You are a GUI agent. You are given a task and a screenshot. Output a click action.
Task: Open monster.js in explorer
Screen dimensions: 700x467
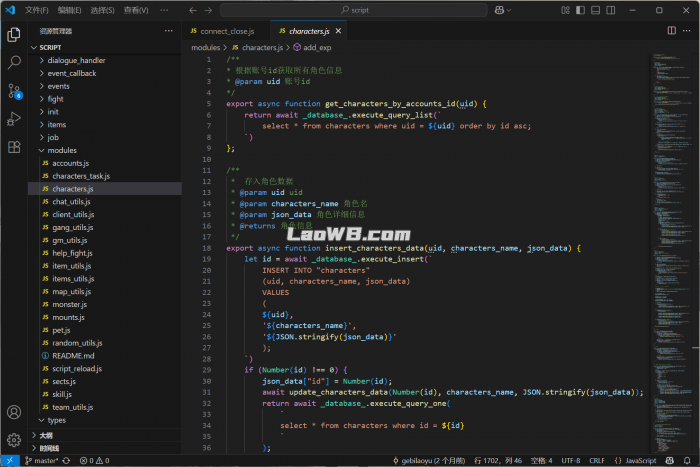[105, 304]
